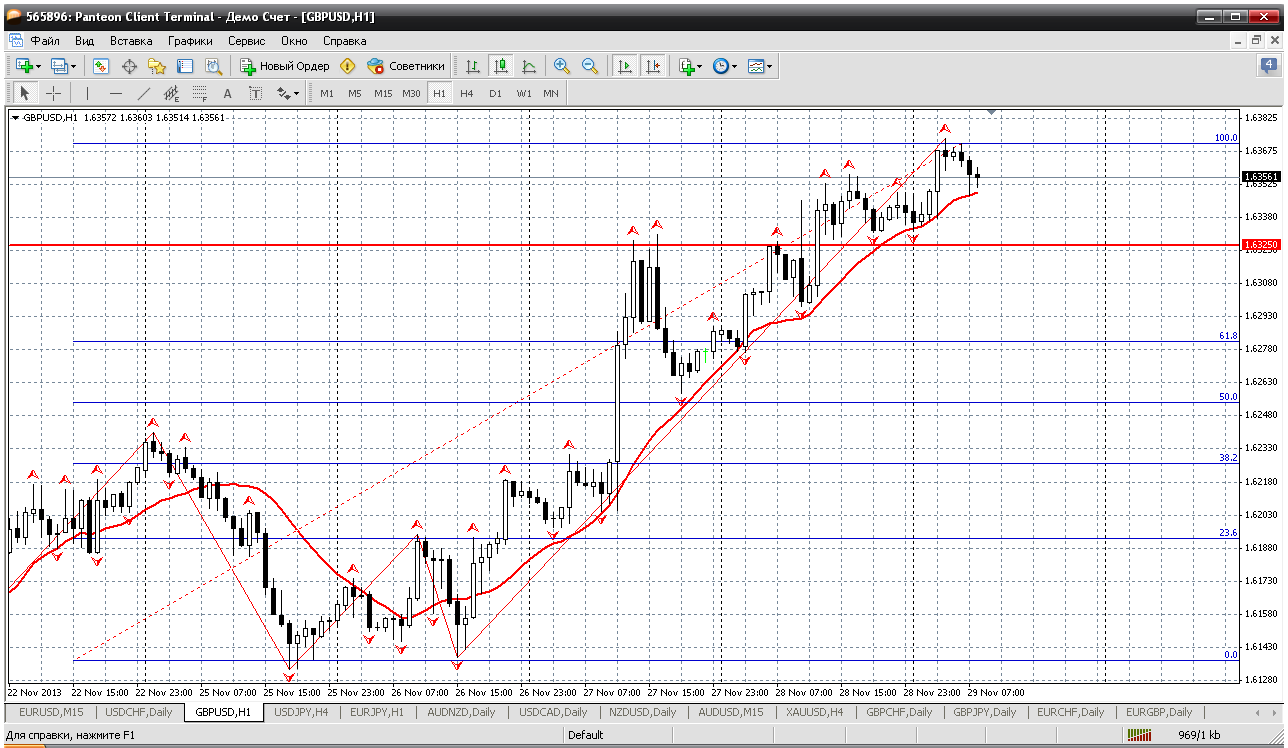Open the Indicators list dropdown
This screenshot has height=748, width=1288.
point(690,66)
